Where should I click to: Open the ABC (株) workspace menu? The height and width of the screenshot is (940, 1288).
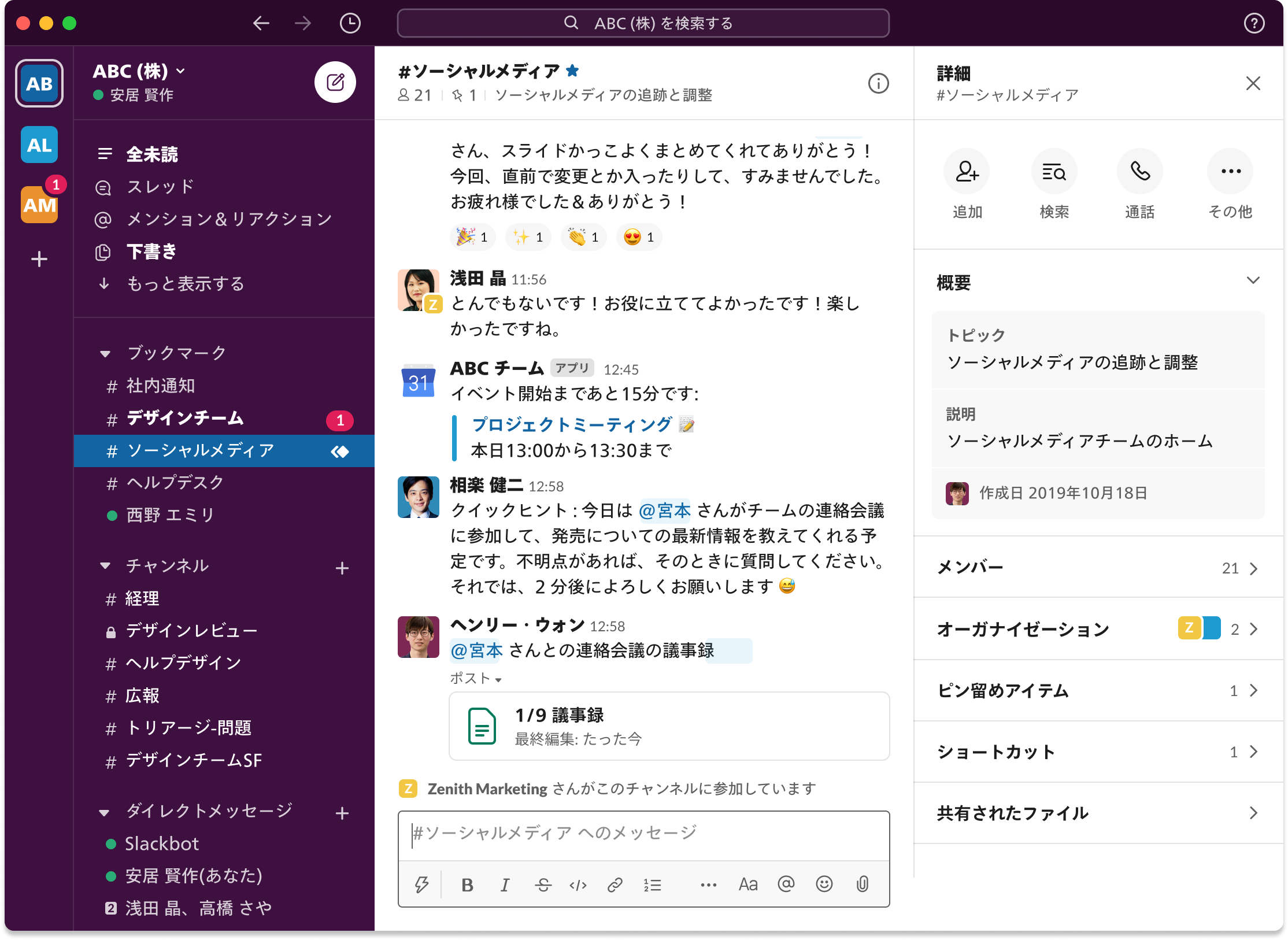pos(139,71)
